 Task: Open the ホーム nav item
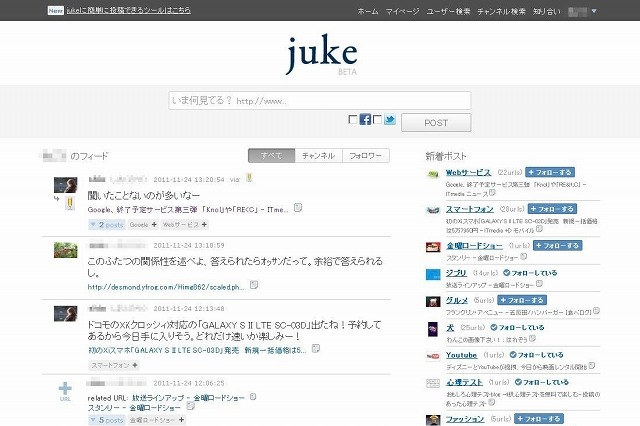(x=368, y=11)
